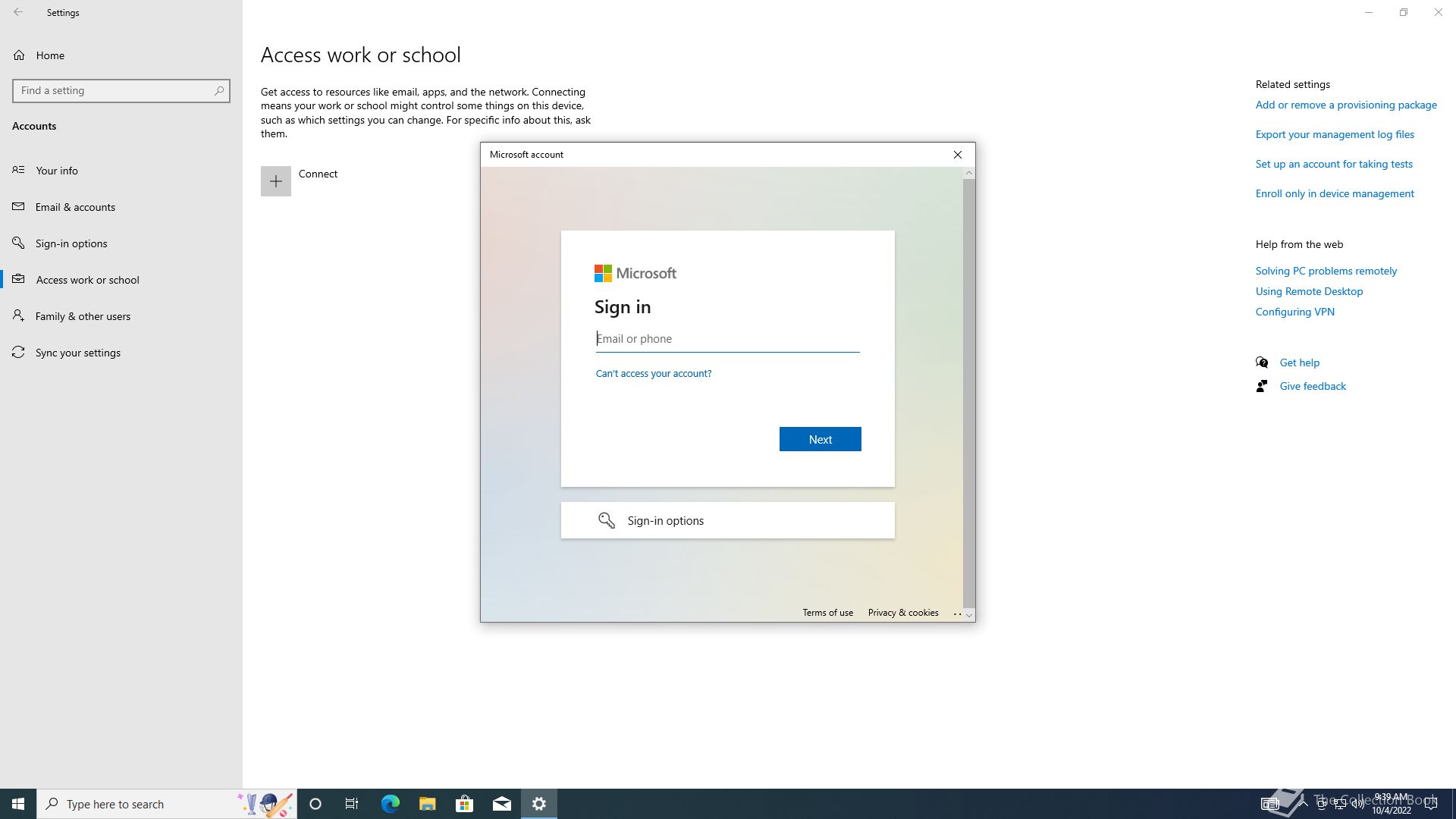
Task: Open the Action Center notifications
Action: click(x=1431, y=804)
